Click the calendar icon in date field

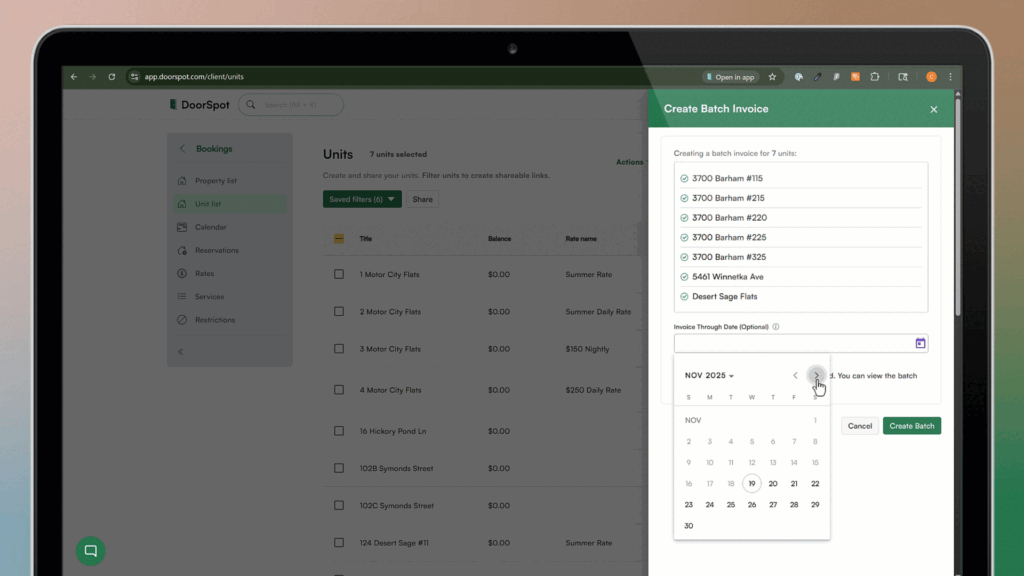point(920,343)
